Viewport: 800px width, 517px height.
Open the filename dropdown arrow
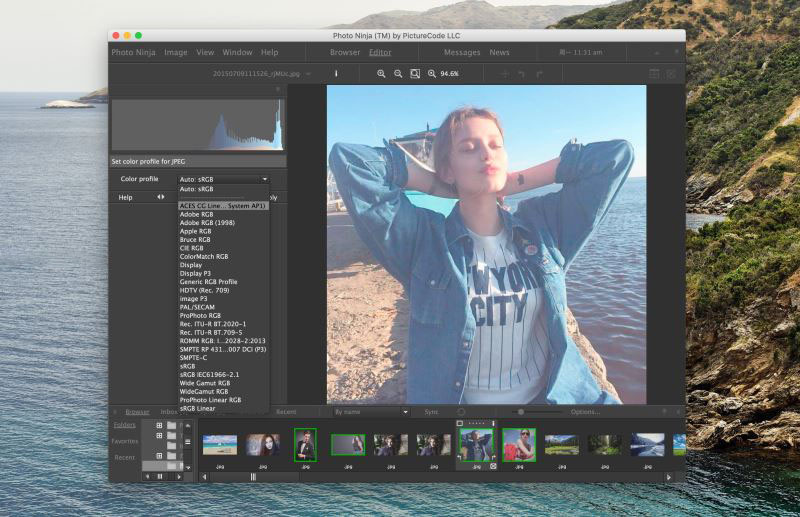click(308, 74)
